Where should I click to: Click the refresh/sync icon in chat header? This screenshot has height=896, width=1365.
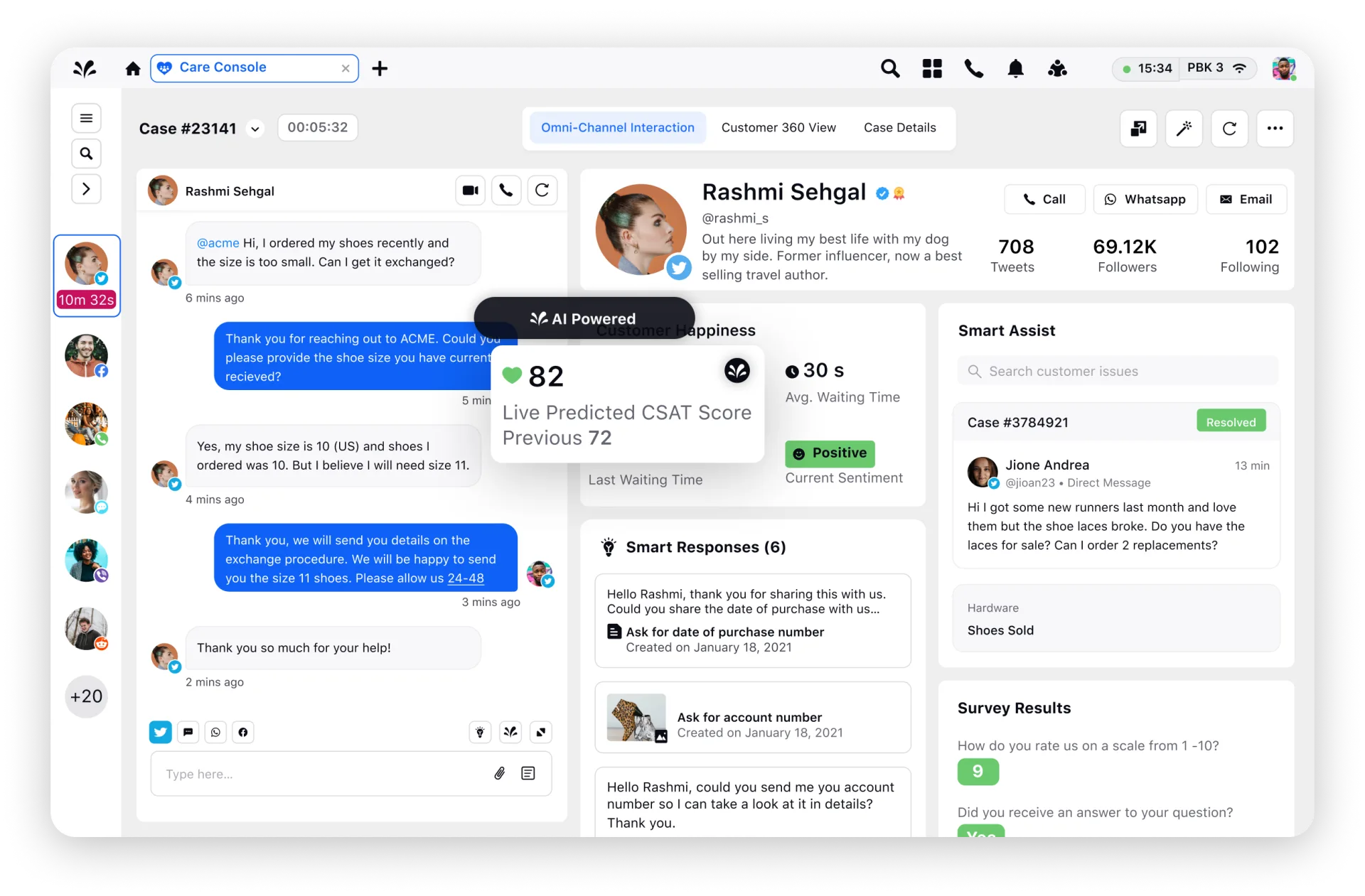pos(541,191)
